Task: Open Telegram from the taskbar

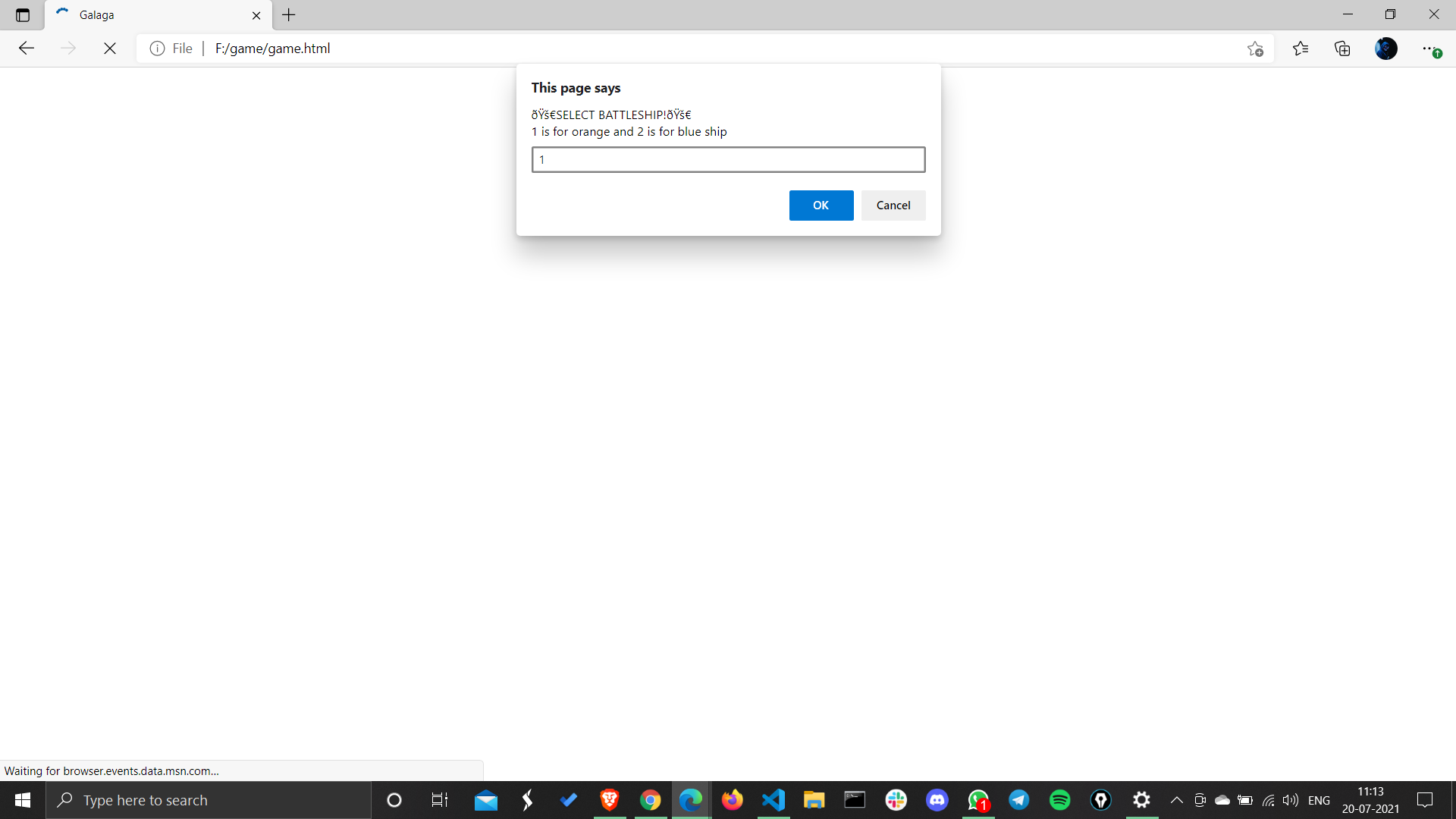Action: [x=1019, y=800]
